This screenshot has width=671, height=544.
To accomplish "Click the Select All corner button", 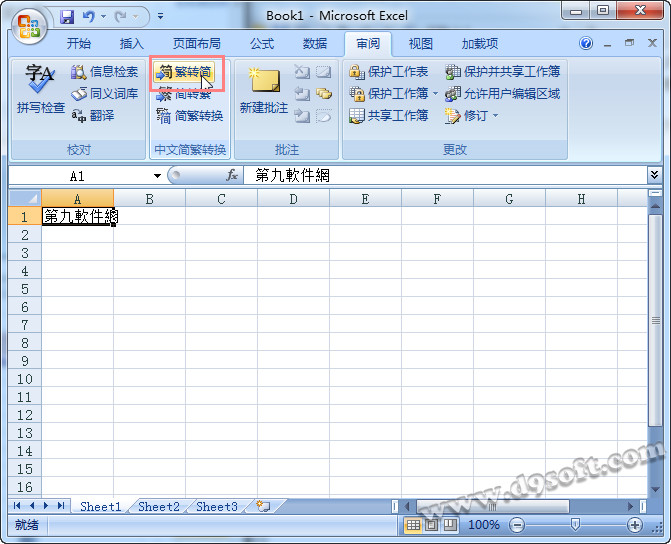I will click(x=25, y=198).
